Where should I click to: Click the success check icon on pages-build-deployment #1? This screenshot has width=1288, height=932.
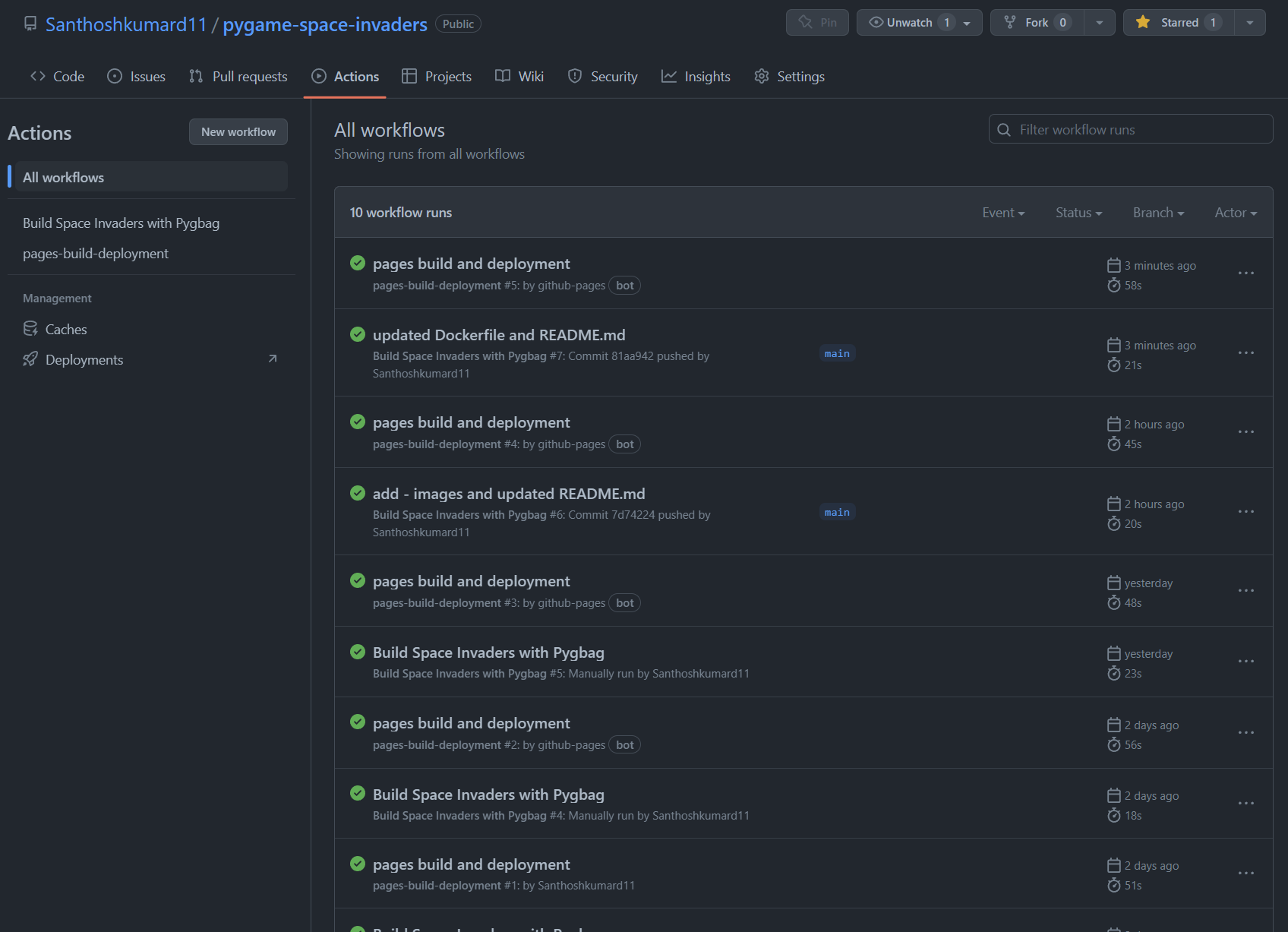pyautogui.click(x=358, y=864)
